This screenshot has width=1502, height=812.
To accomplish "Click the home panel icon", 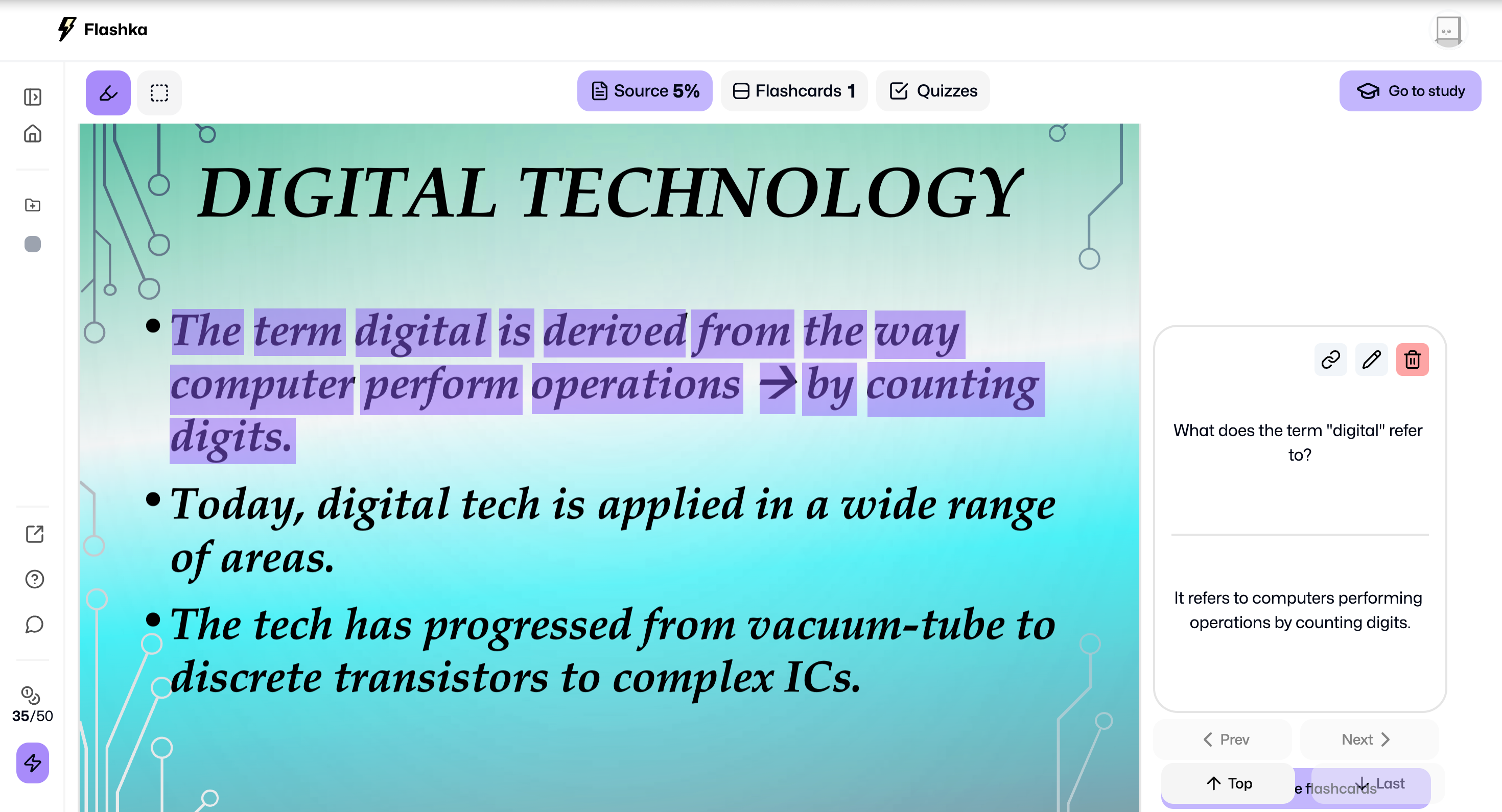I will tap(33, 134).
